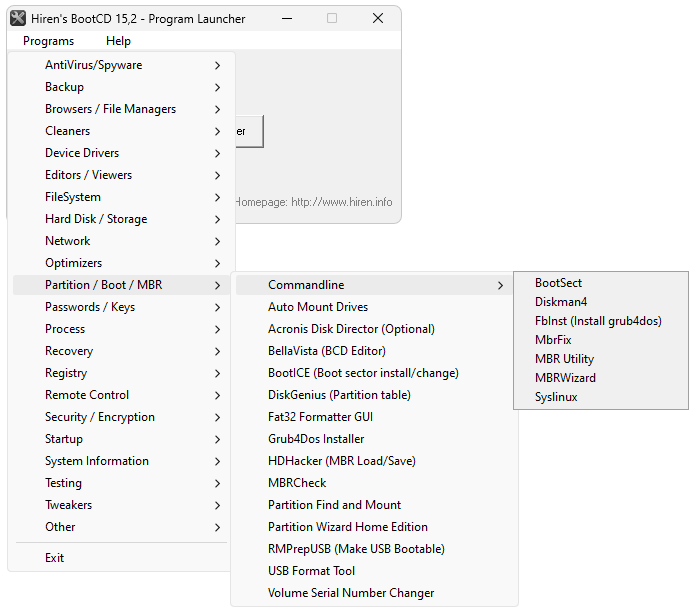The width and height of the screenshot is (695, 615).
Task: Open BootICE boot sector tool
Action: (x=363, y=373)
